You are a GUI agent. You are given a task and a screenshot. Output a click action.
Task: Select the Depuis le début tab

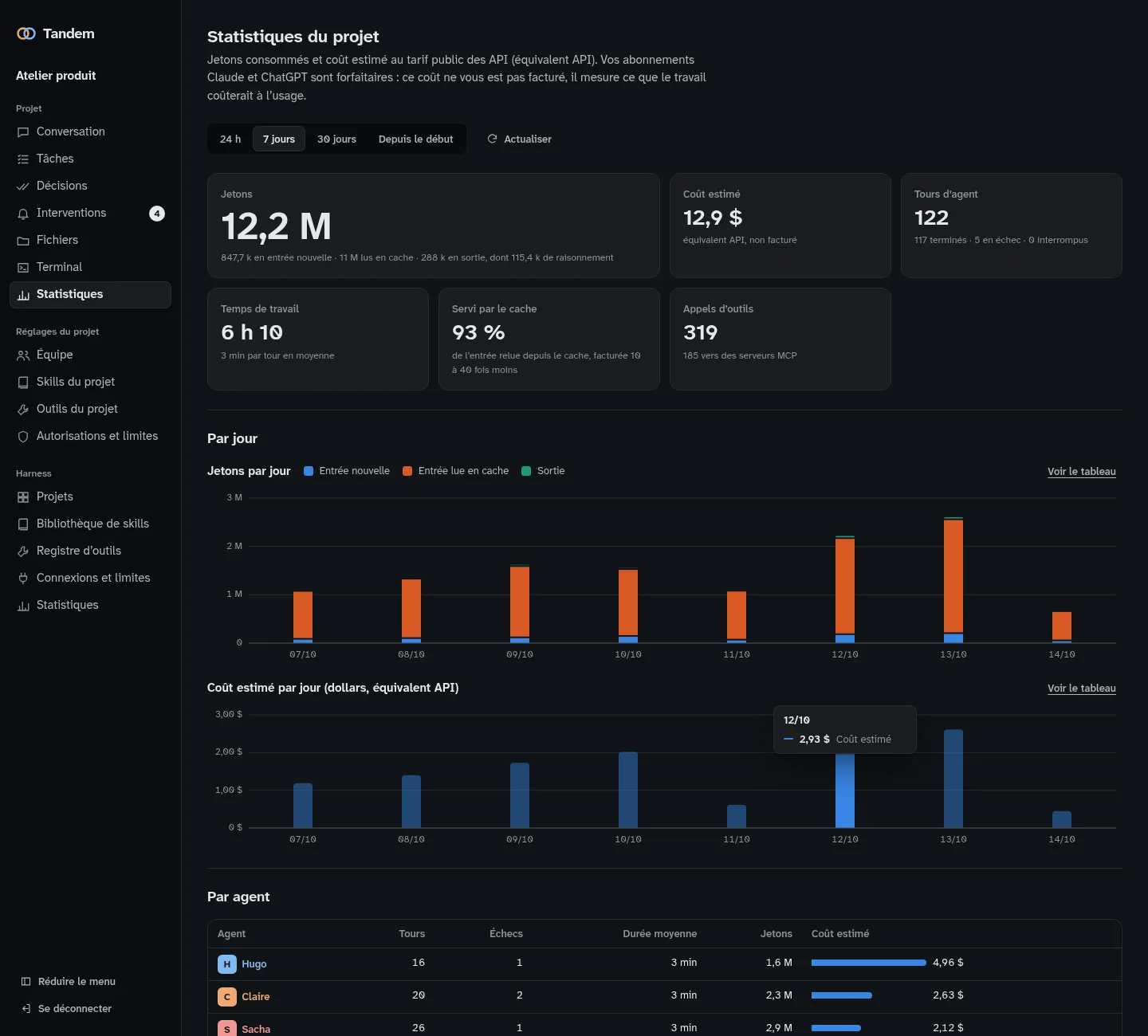click(416, 139)
